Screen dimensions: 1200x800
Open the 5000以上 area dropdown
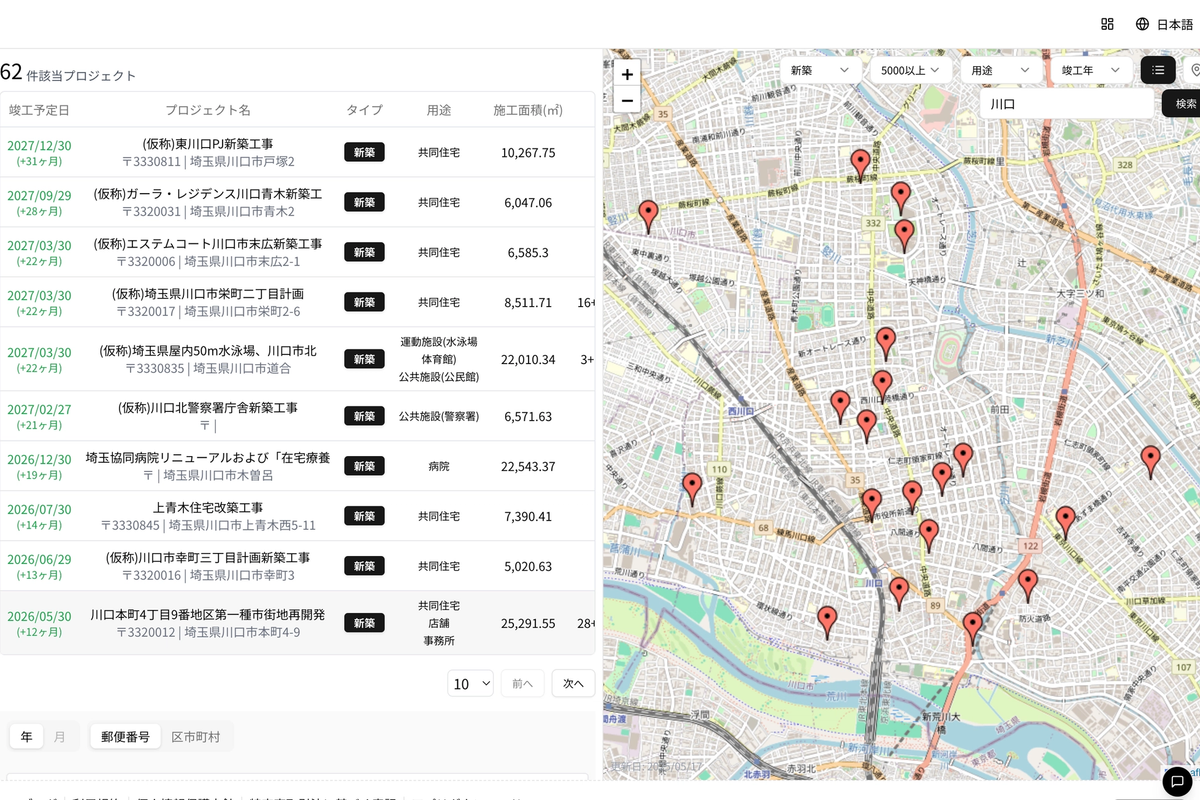click(x=910, y=70)
